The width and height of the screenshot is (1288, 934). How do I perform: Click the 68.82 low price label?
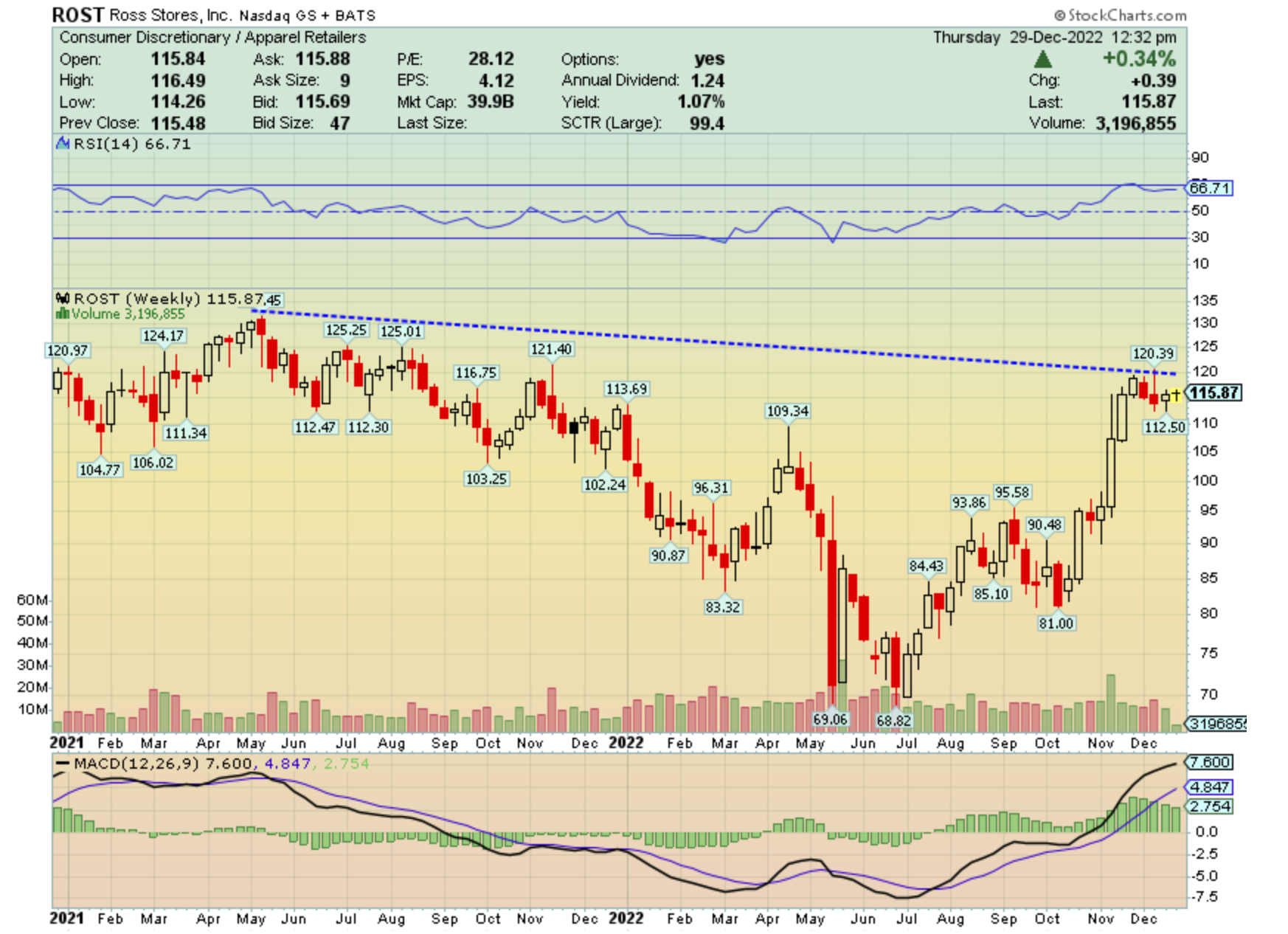pos(893,721)
